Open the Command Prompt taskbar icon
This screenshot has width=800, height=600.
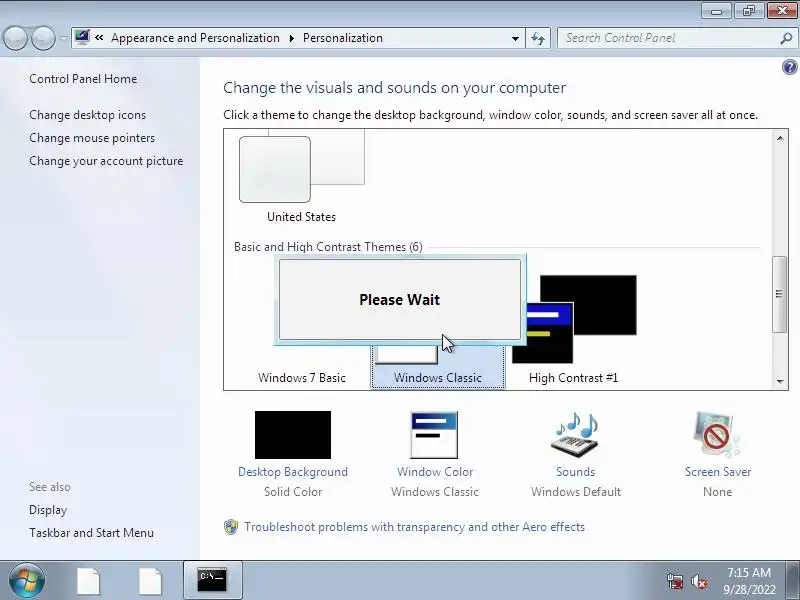[x=212, y=580]
